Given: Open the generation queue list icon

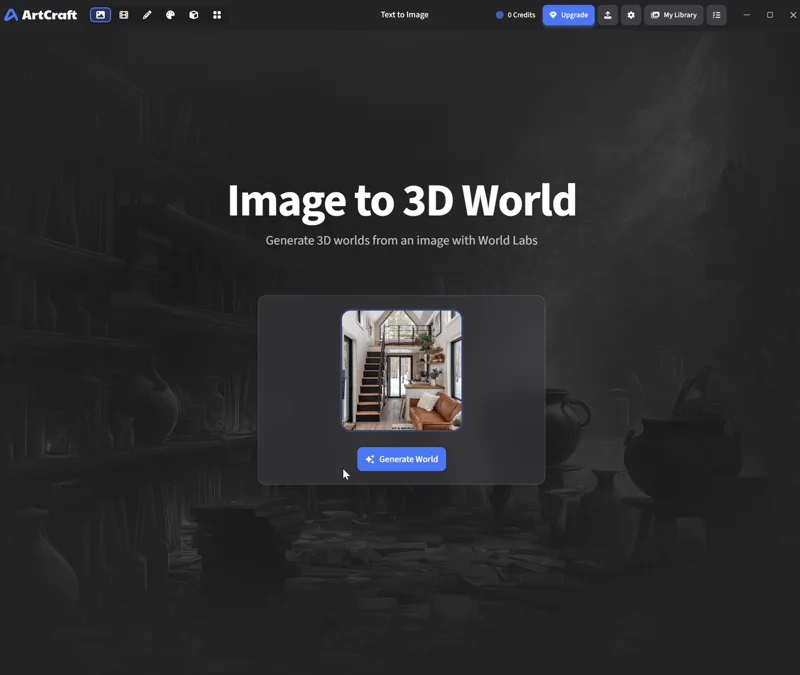Looking at the screenshot, I should [717, 15].
